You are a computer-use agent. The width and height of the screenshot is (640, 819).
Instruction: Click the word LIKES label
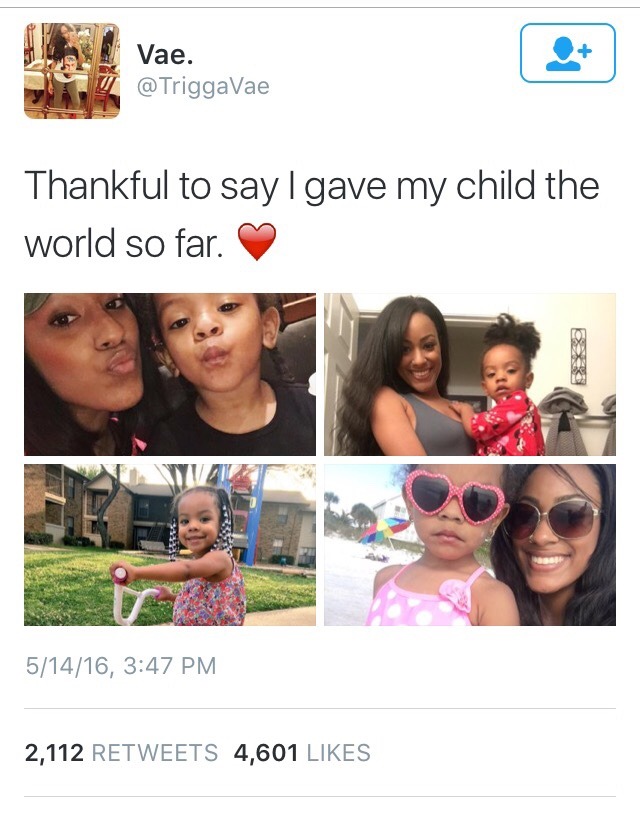pos(339,753)
